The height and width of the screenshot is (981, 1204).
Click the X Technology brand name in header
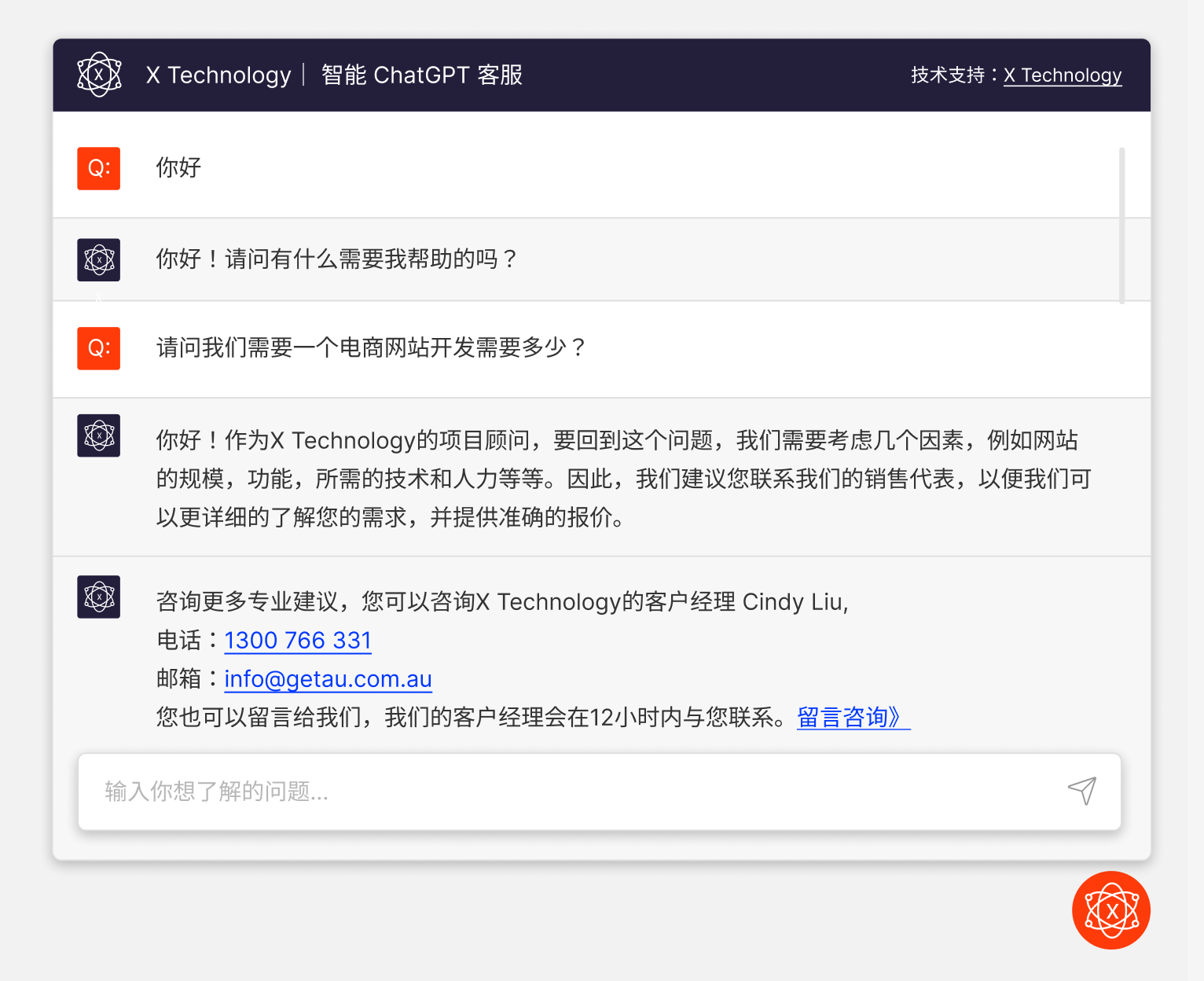coord(218,75)
